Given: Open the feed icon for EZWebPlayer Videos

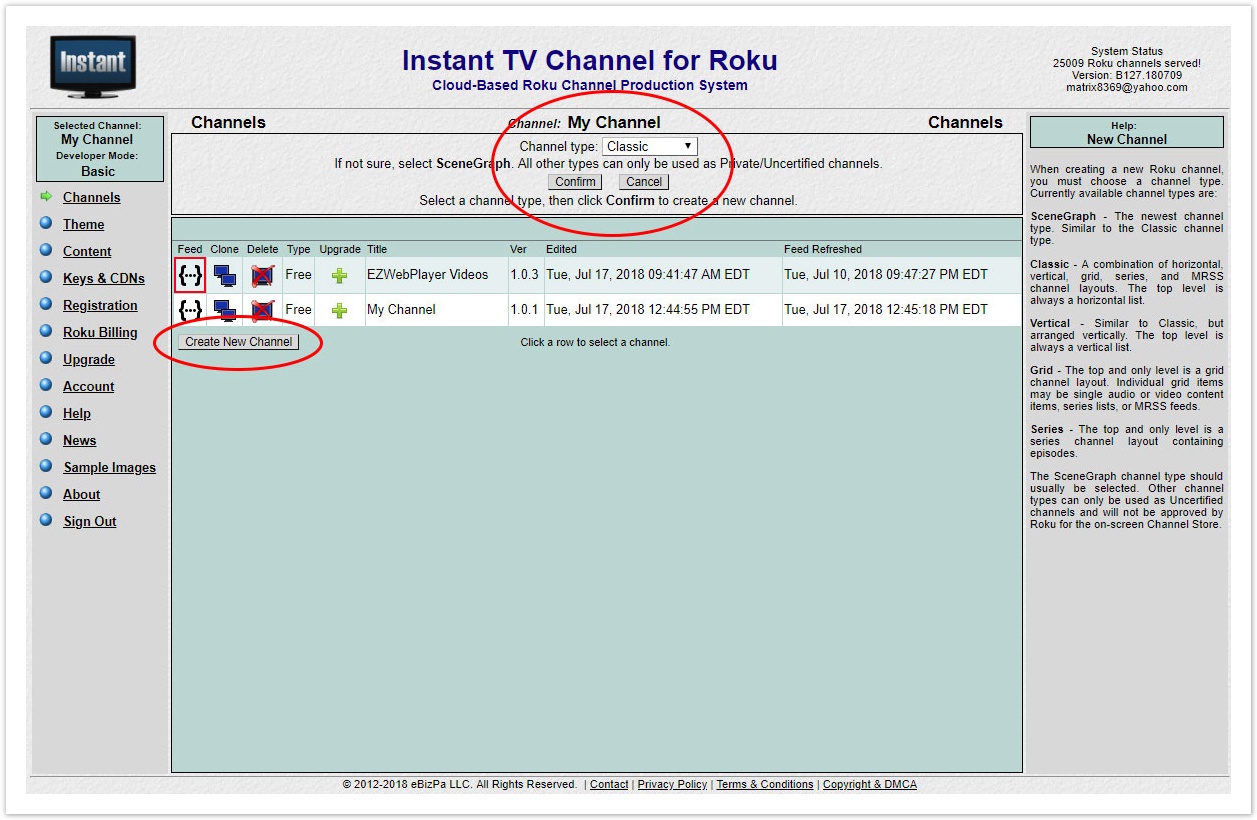Looking at the screenshot, I should pyautogui.click(x=190, y=275).
